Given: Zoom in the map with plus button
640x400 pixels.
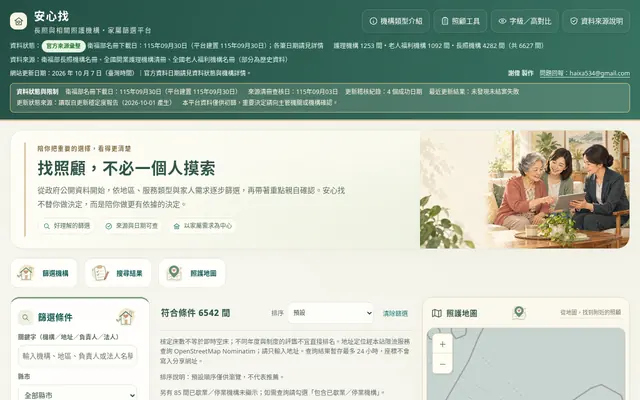Looking at the screenshot, I should point(442,344).
